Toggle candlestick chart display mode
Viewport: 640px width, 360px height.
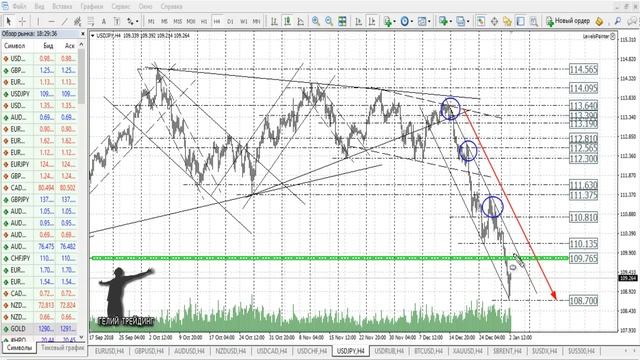click(287, 21)
